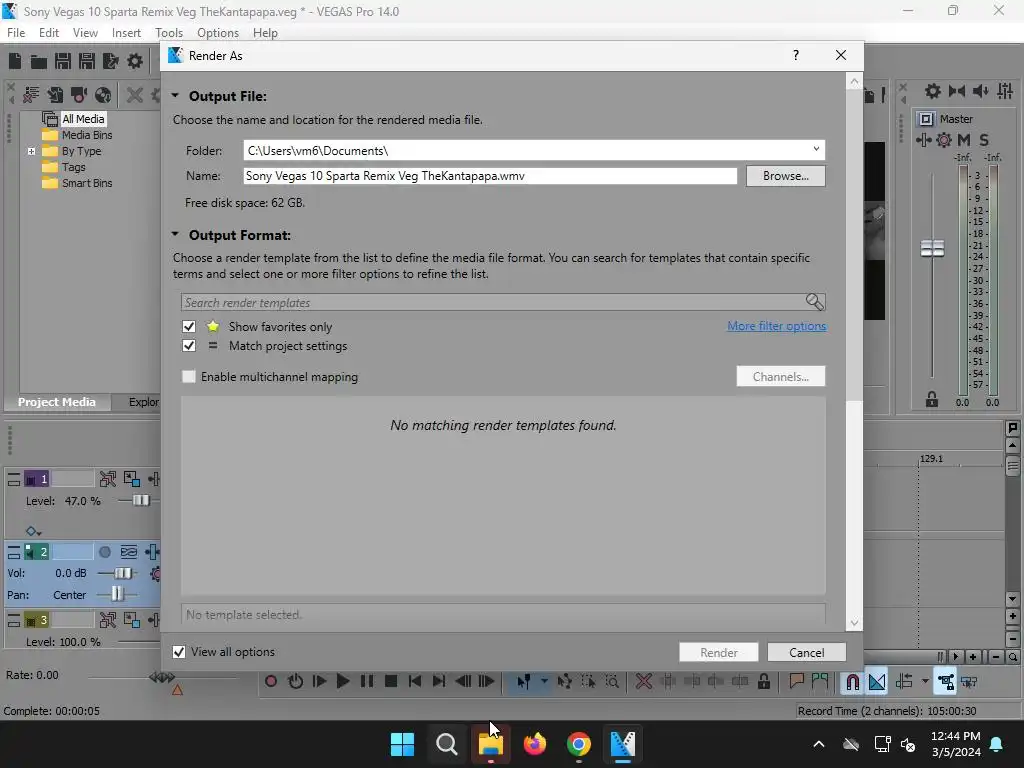Viewport: 1024px width, 768px height.
Task: Toggle Master bus Mute M button
Action: click(x=964, y=140)
